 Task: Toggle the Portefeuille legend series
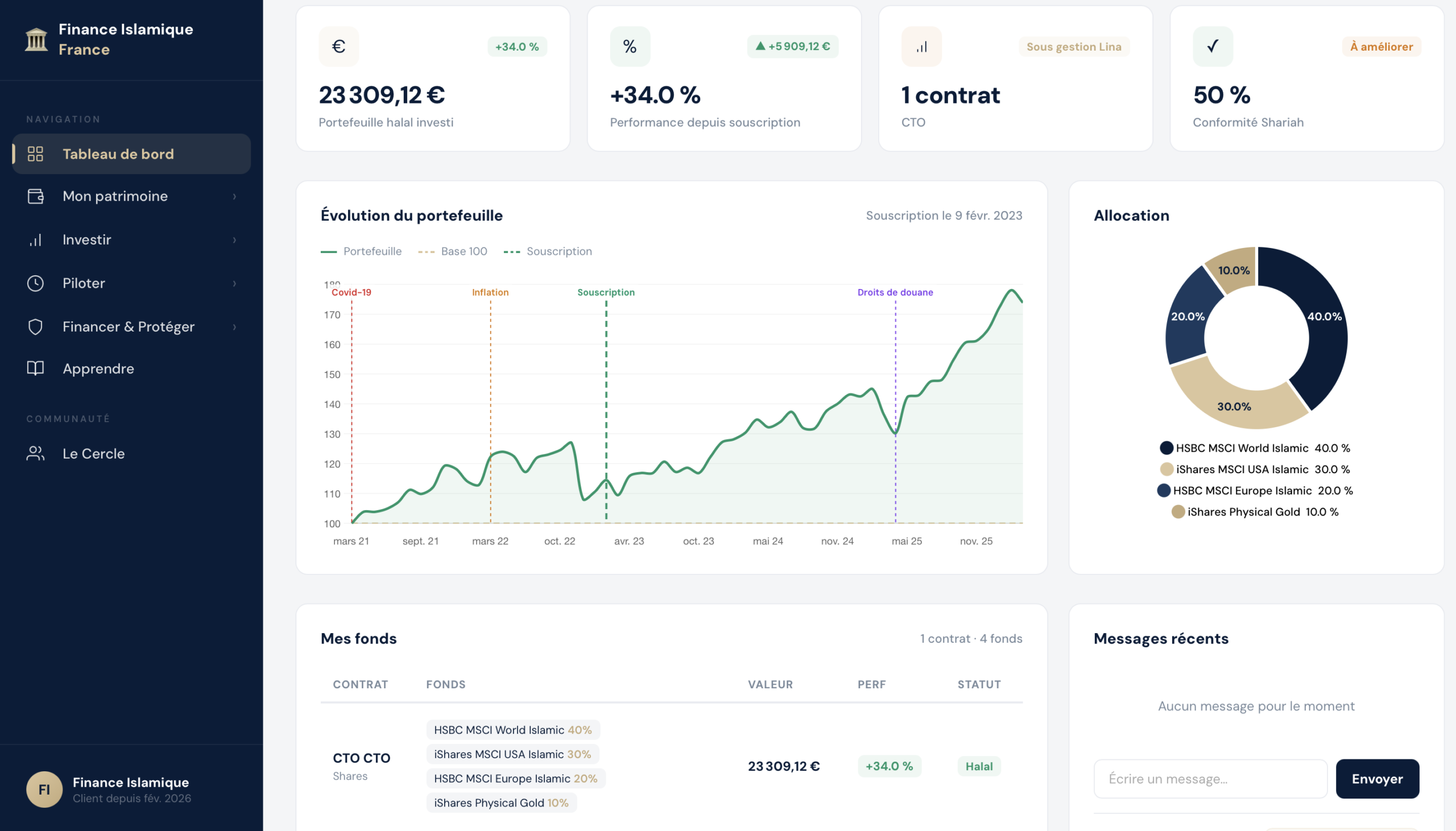361,251
